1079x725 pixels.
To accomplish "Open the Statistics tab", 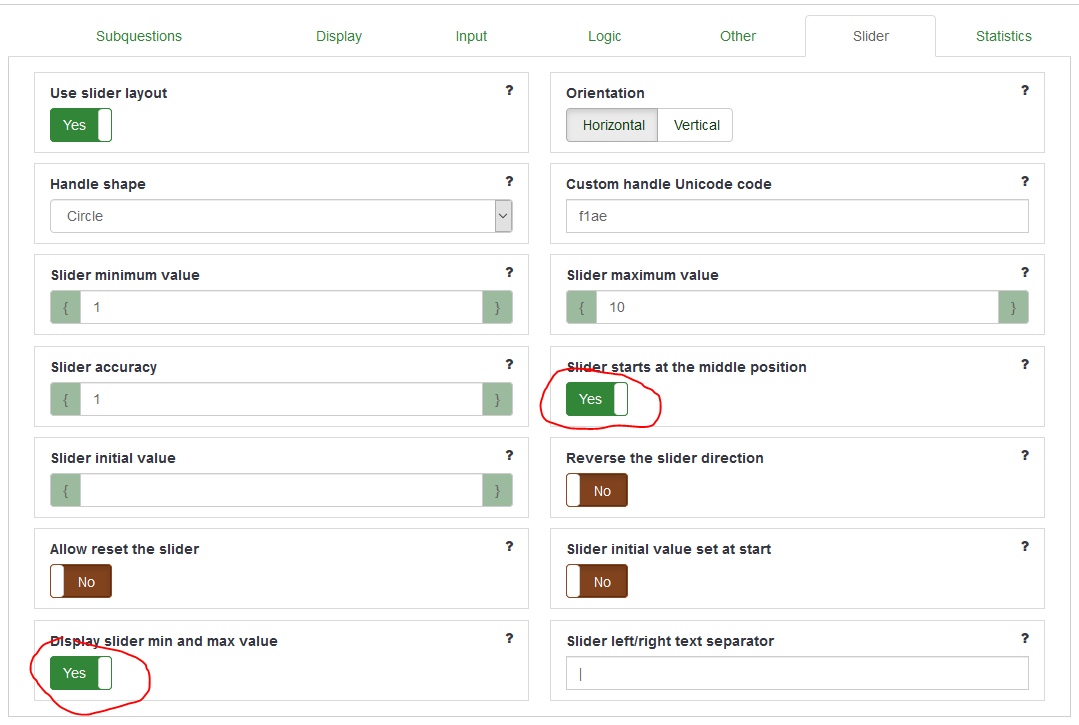I will [1003, 36].
